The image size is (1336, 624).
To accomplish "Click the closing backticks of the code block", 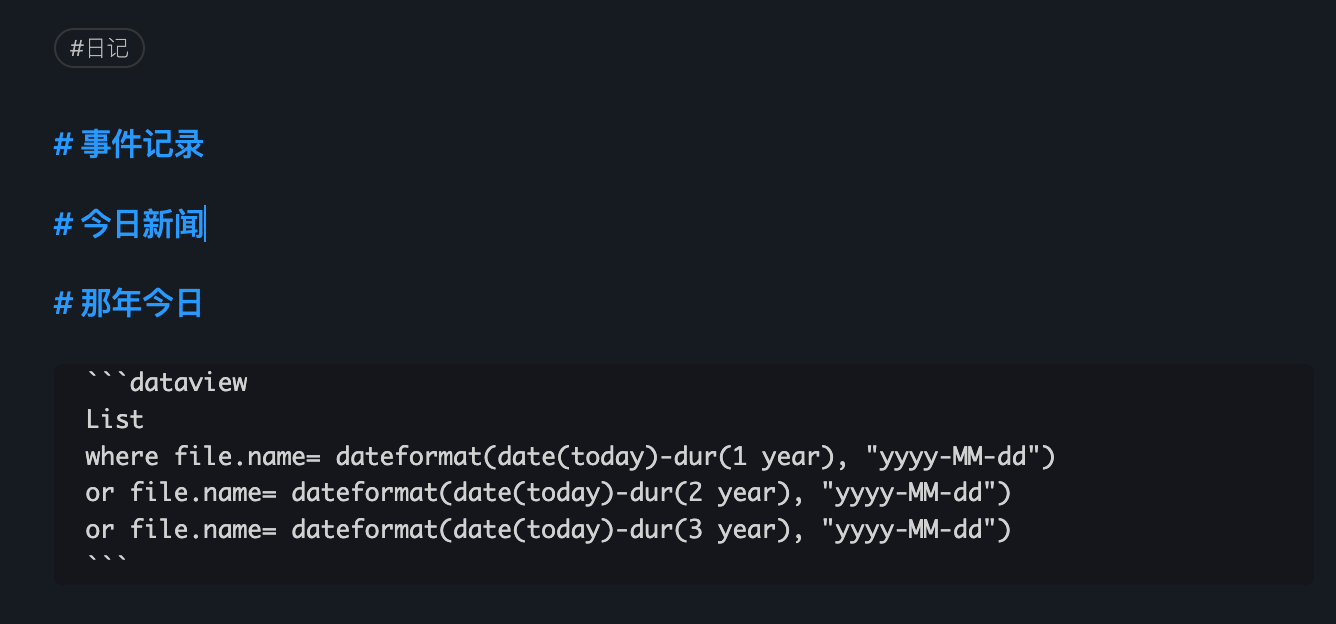I will coord(107,563).
